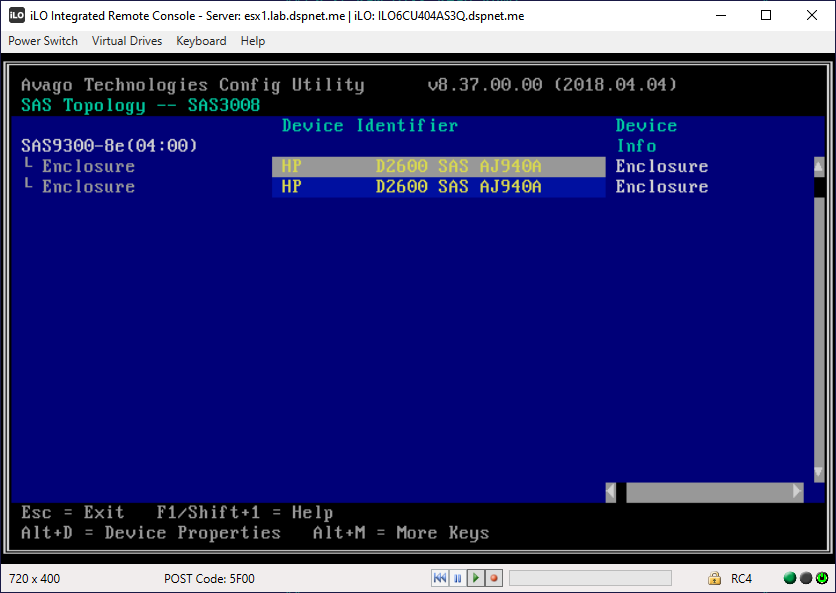Open the Virtual Drives menu
Screen dimensions: 836x593
(127, 41)
